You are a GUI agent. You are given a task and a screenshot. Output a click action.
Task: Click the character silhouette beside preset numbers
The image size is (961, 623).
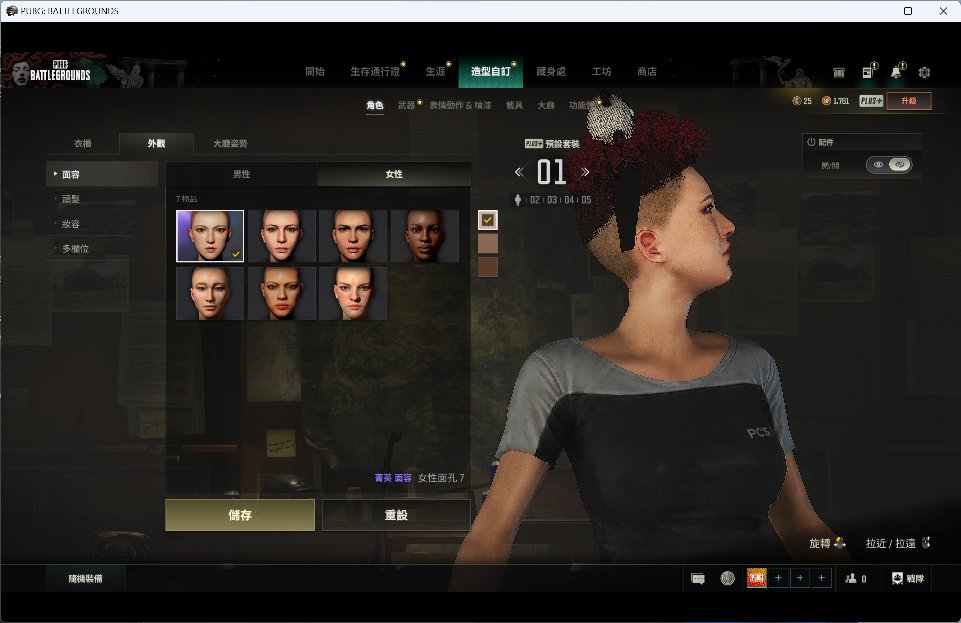pos(518,200)
